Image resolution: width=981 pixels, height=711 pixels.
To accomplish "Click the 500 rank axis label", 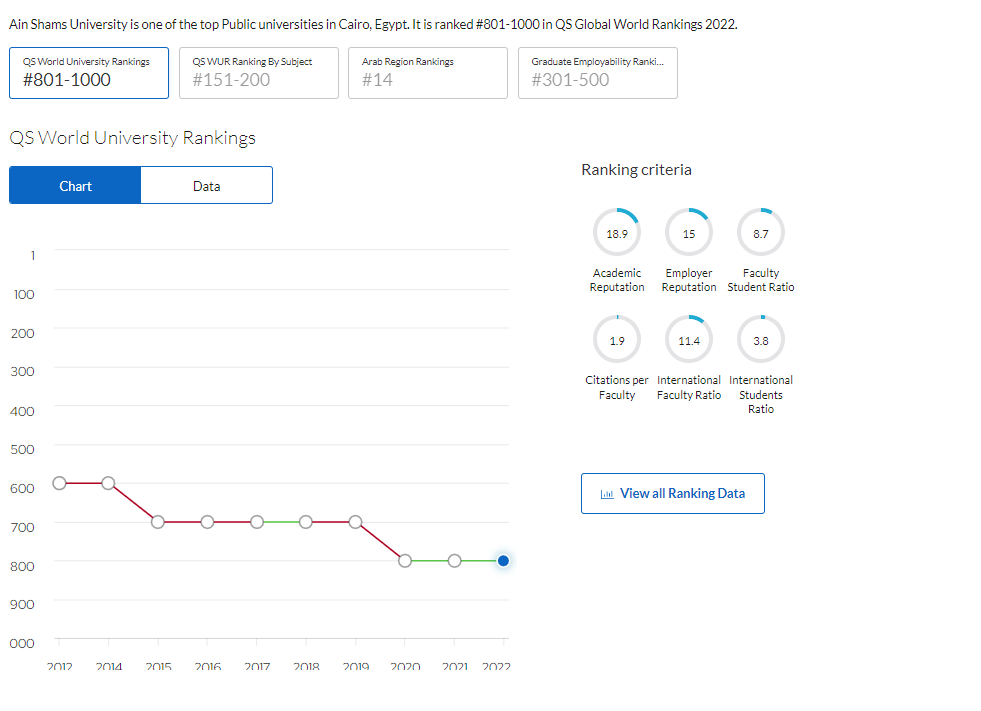I will coord(23,449).
